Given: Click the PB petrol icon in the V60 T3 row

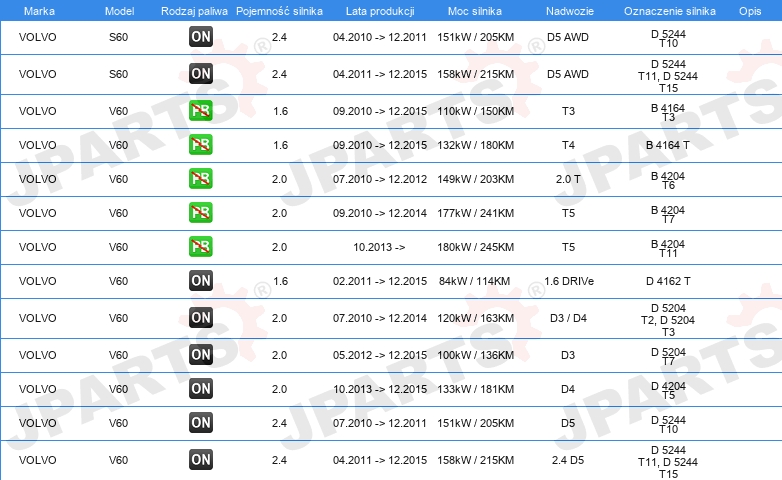Looking at the screenshot, I should 201,110.
